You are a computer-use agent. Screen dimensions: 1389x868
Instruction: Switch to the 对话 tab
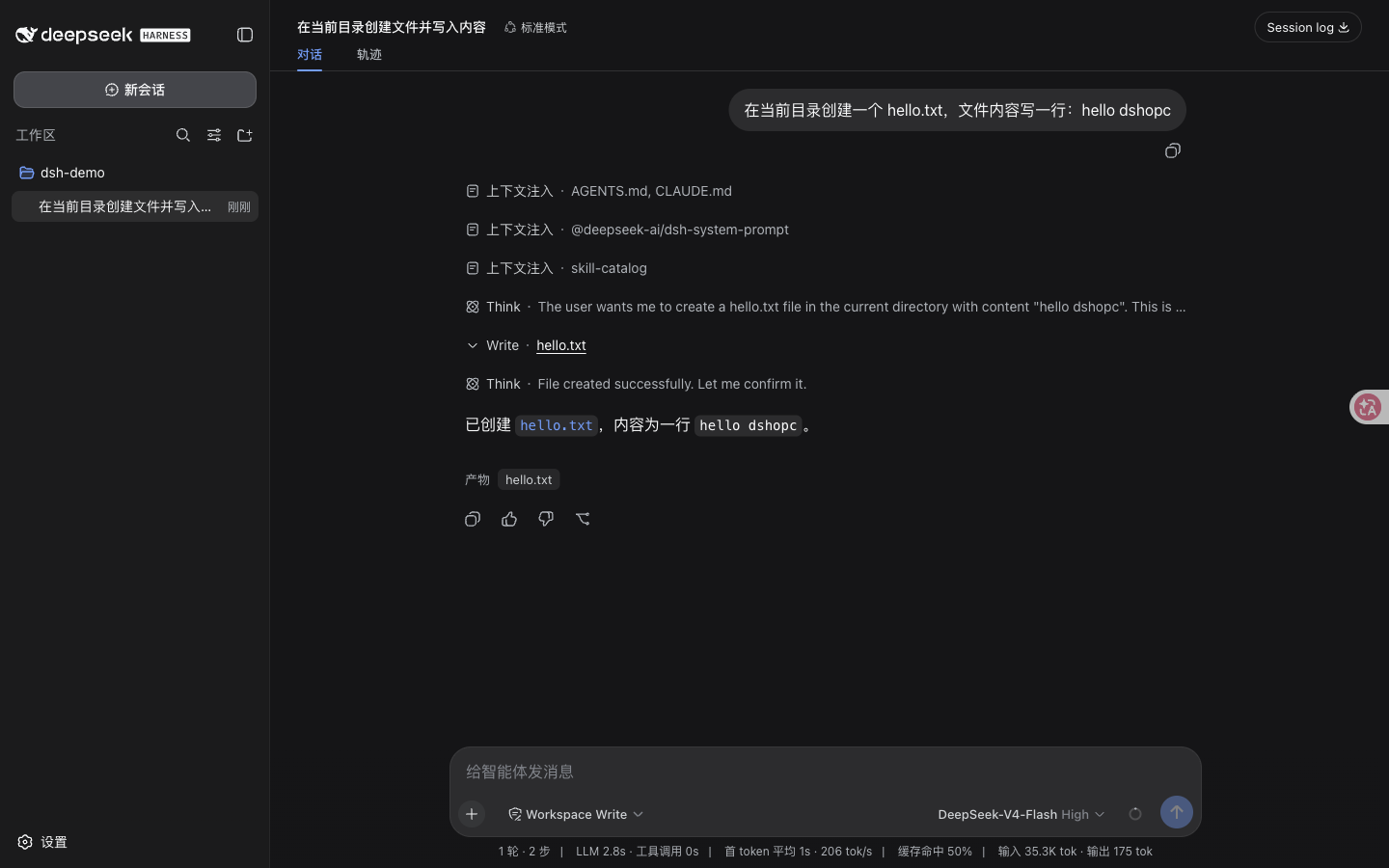point(310,55)
